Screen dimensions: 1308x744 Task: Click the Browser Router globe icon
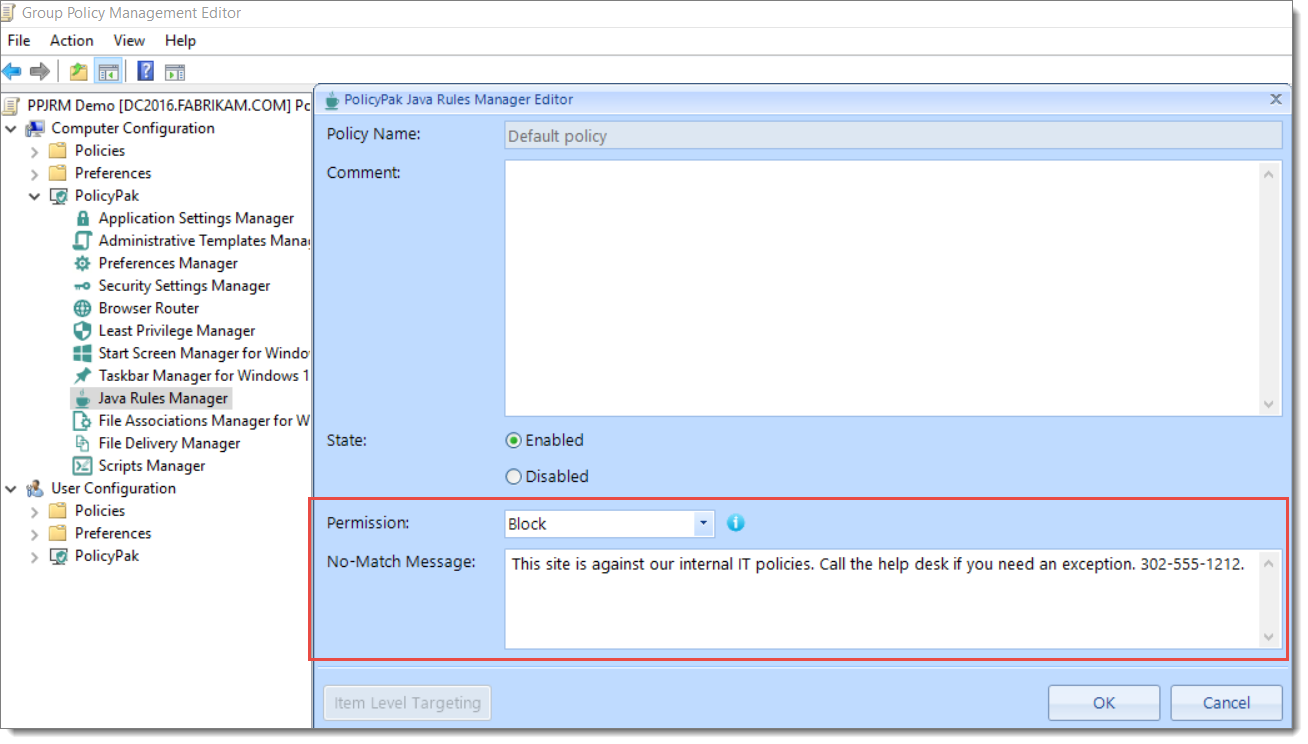point(83,308)
